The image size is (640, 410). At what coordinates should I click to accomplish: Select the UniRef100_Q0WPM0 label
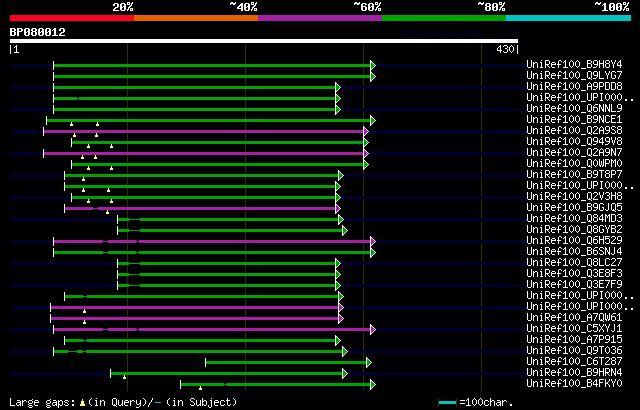[x=574, y=164]
